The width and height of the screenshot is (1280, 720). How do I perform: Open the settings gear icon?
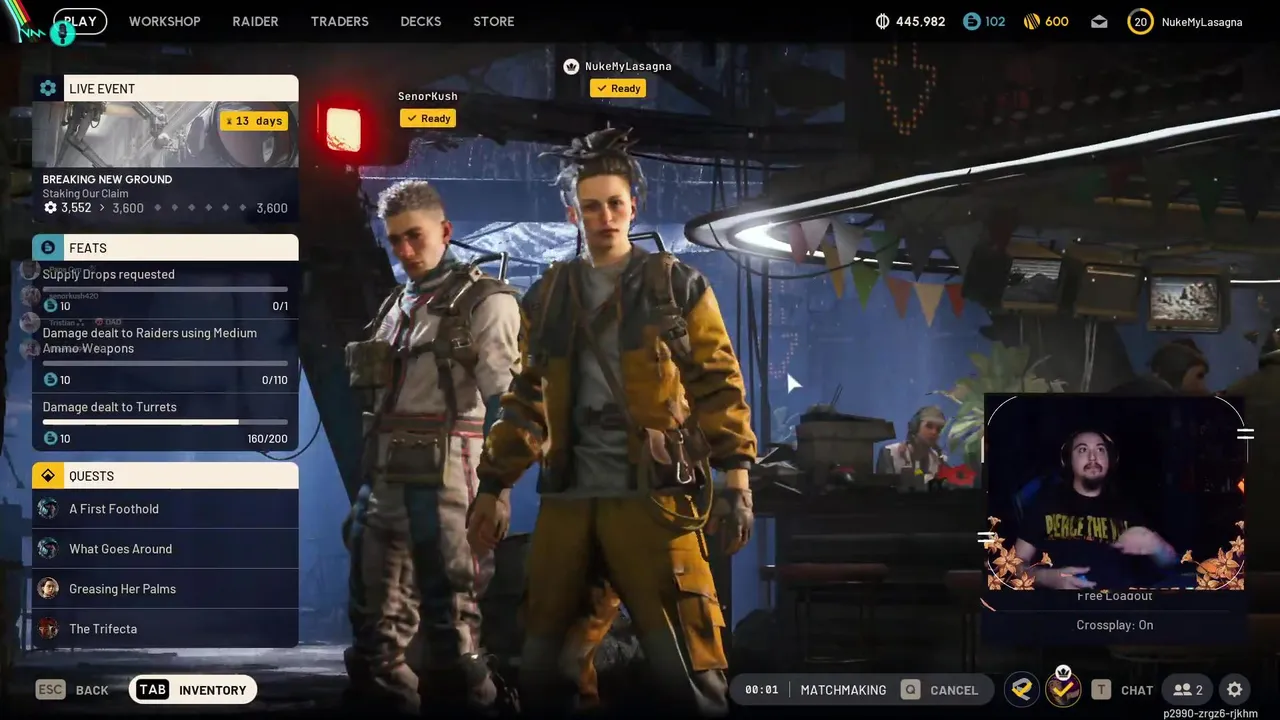pos(1235,689)
